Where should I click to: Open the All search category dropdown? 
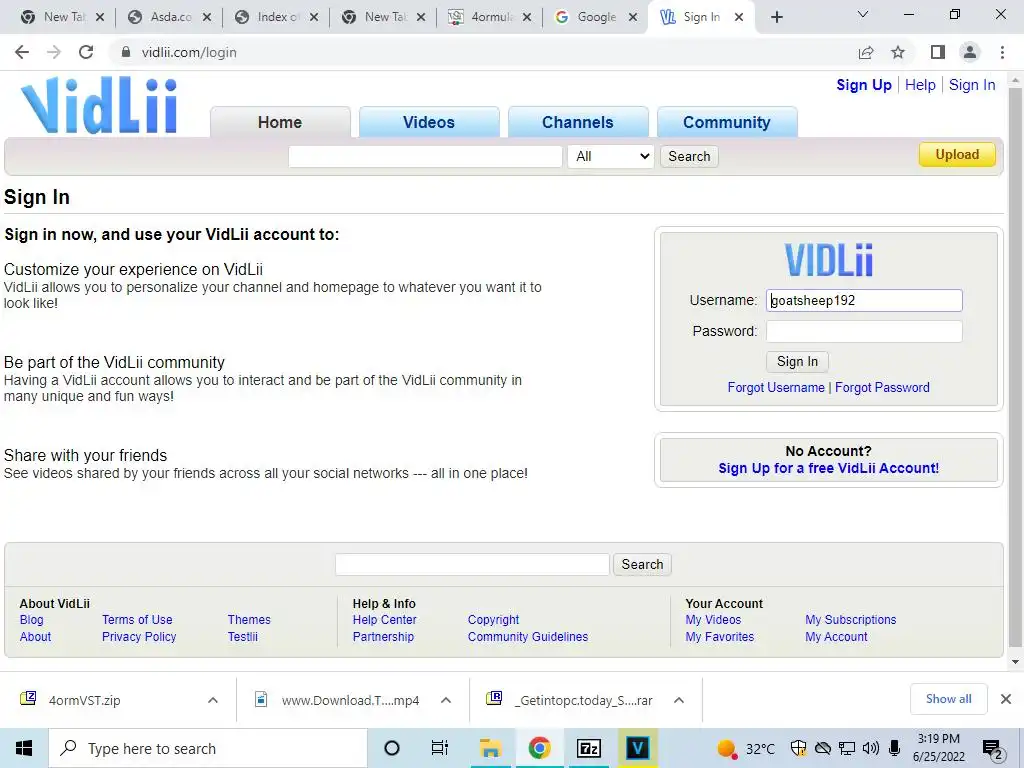pyautogui.click(x=611, y=156)
